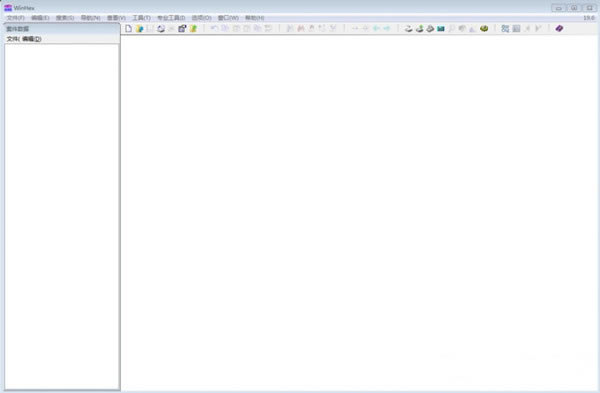Open 编辑(D) menu in case data panel

point(32,39)
